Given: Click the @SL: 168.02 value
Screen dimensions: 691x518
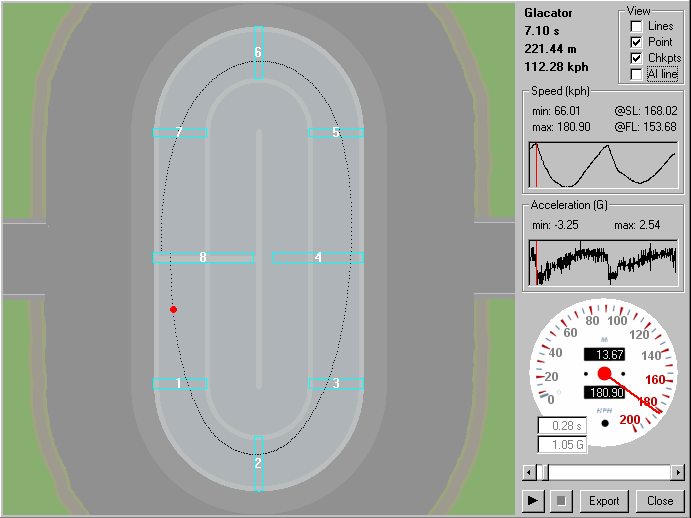Looking at the screenshot, I should (646, 111).
